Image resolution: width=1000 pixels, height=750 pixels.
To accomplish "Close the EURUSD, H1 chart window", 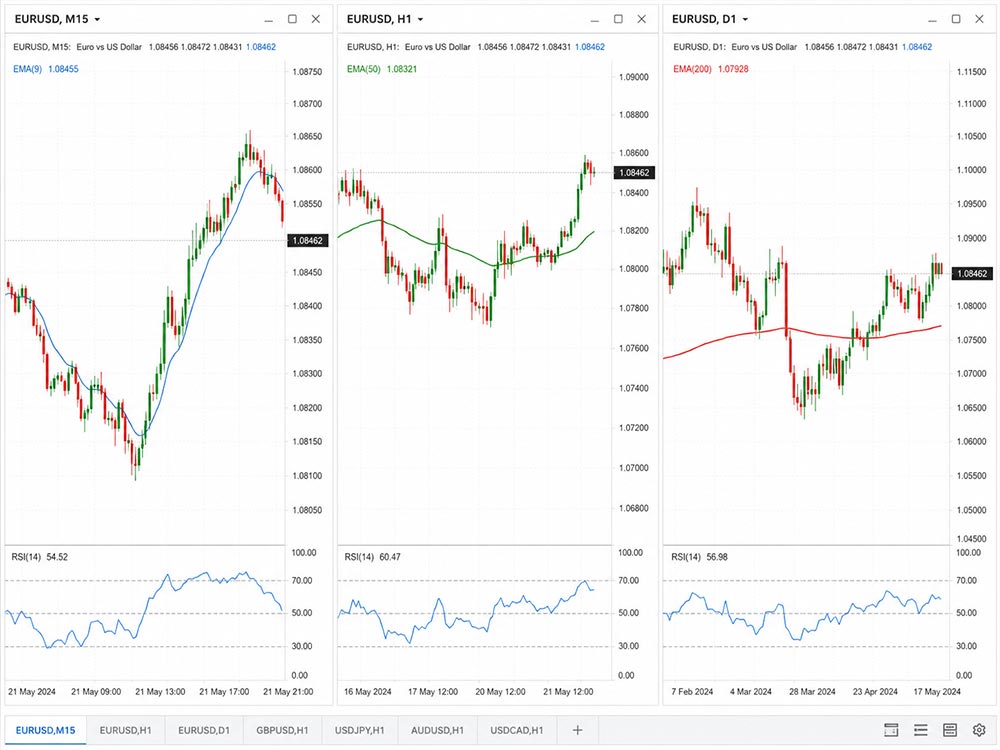I will point(642,19).
